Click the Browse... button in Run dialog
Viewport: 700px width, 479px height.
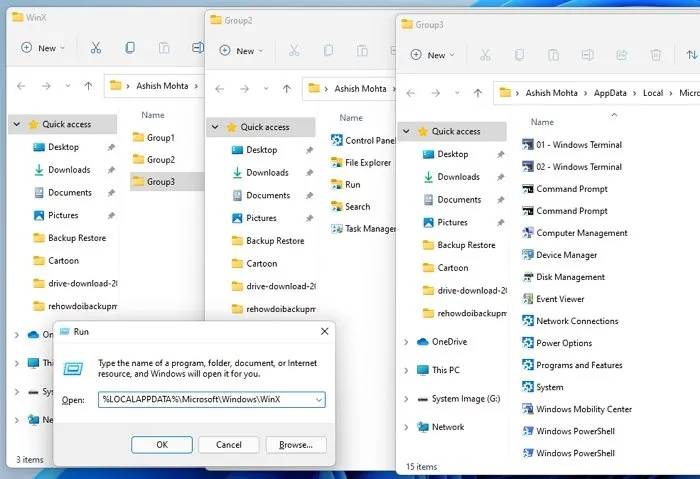tap(295, 444)
